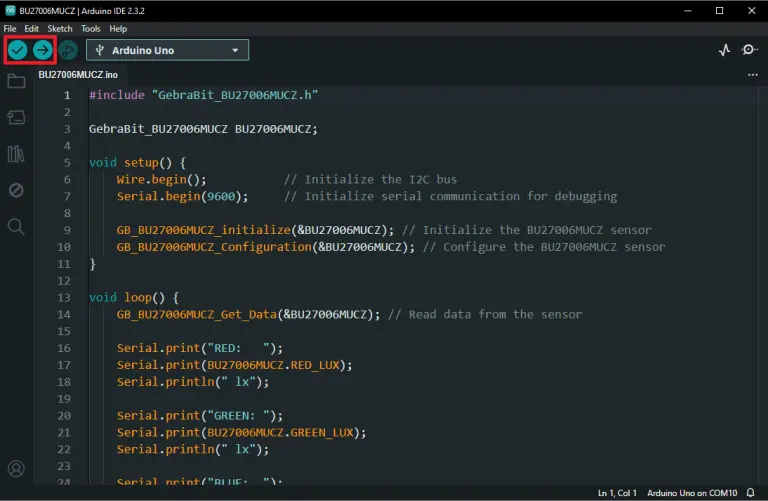Open the Debug sidebar panel icon
This screenshot has height=501, width=768.
click(x=16, y=190)
